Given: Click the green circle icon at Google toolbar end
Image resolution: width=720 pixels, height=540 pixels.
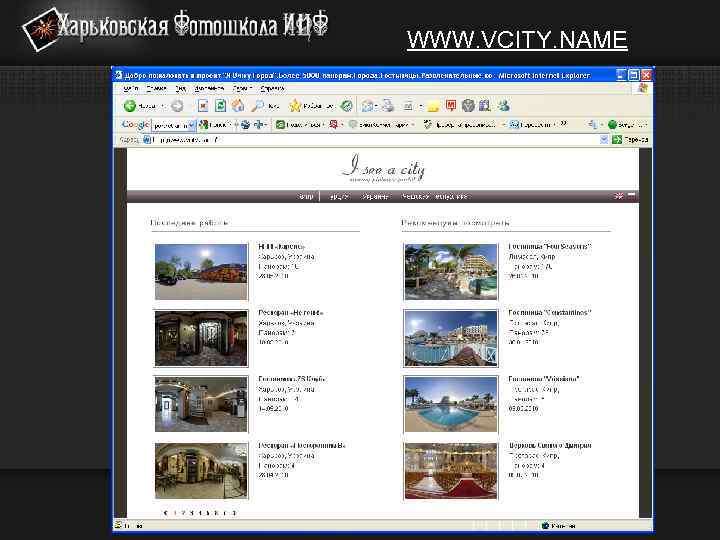Looking at the screenshot, I should pyautogui.click(x=612, y=124).
